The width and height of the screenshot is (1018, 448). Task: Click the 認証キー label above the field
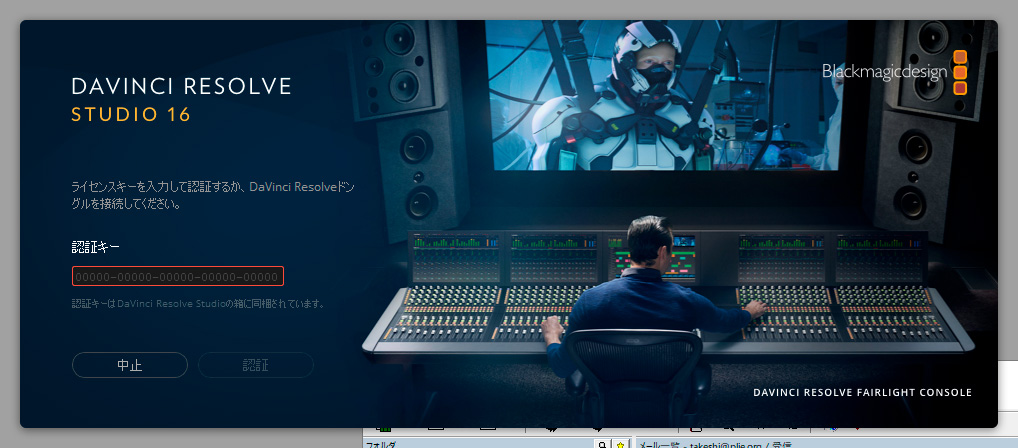pyautogui.click(x=95, y=247)
